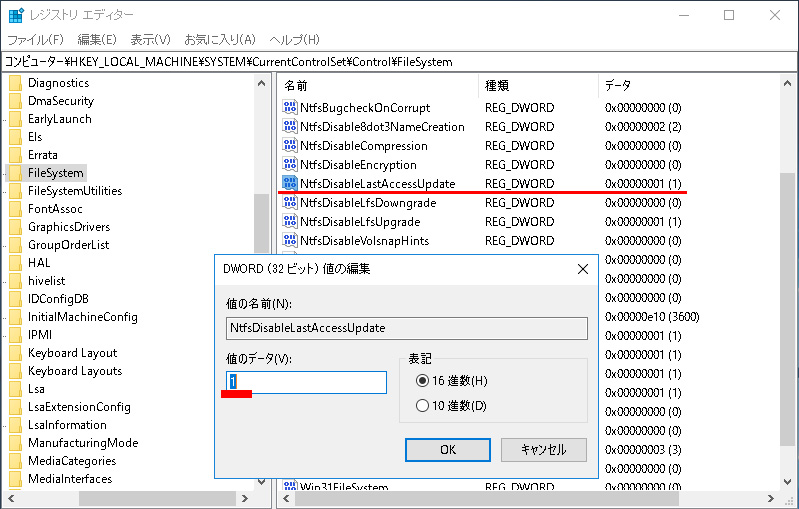Click the DWORD icon beside NtfsDisableLfsUpgrade

[x=289, y=222]
